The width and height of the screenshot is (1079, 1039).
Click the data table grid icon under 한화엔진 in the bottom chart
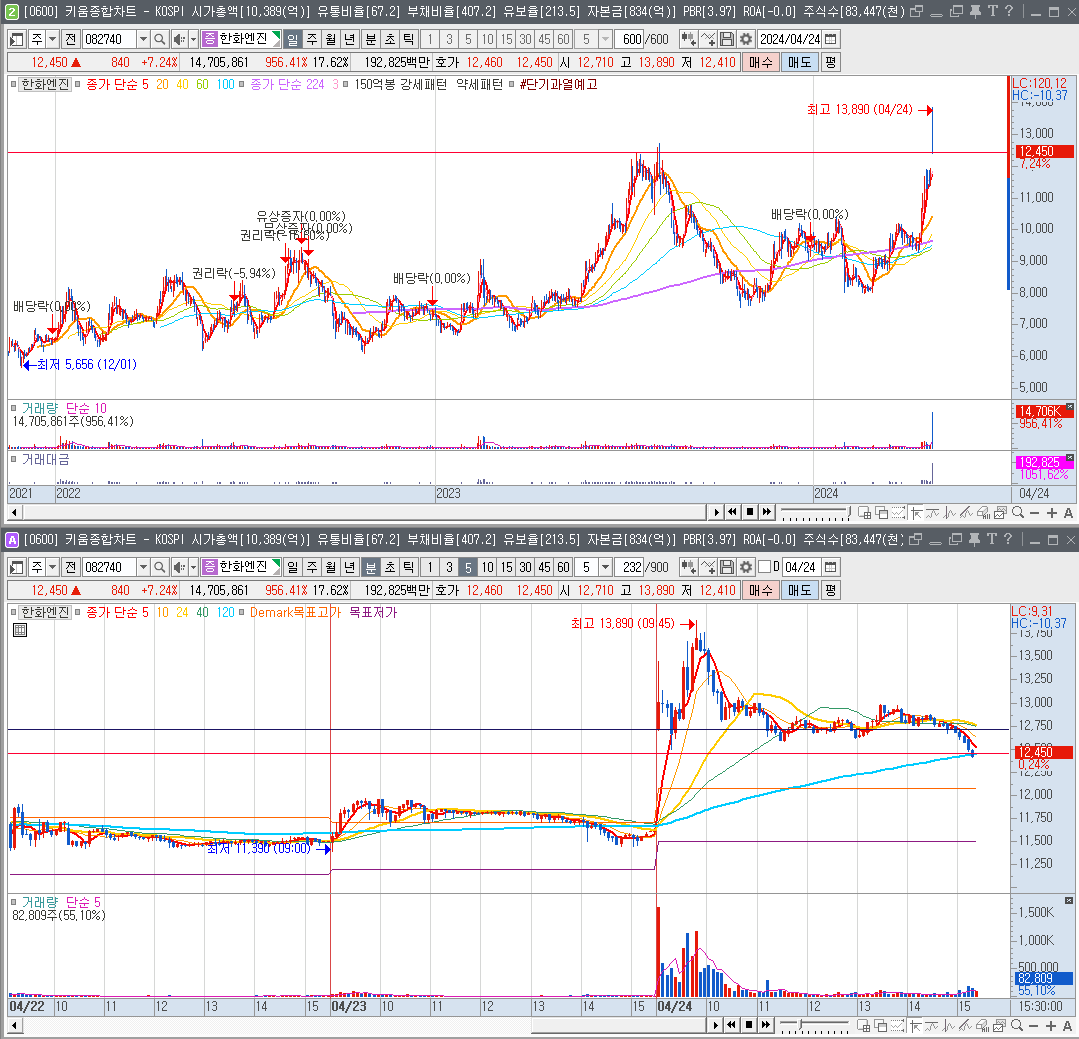[20, 630]
